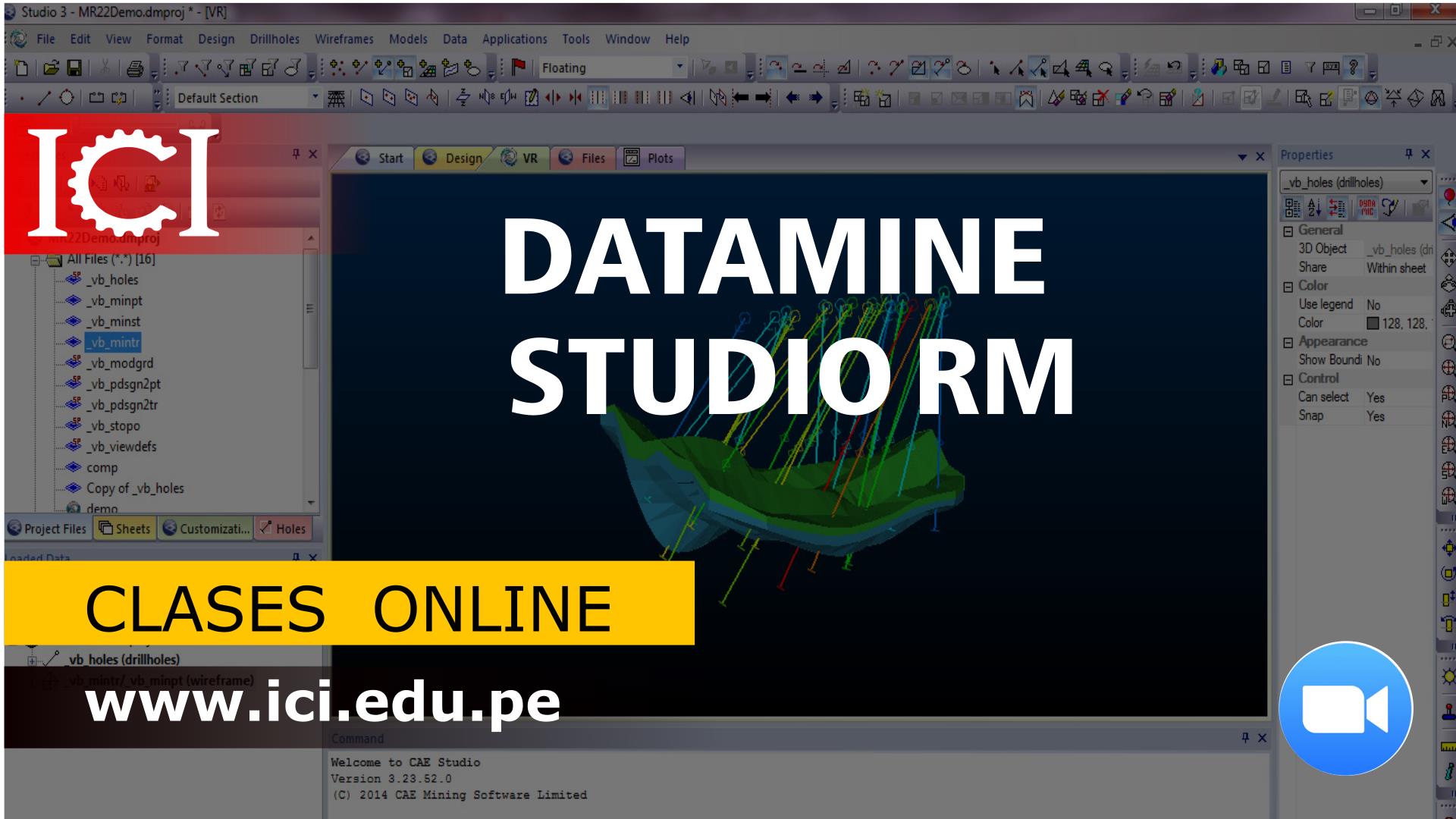Click the black left arrow icon
The height and width of the screenshot is (819, 1456).
tap(742, 98)
